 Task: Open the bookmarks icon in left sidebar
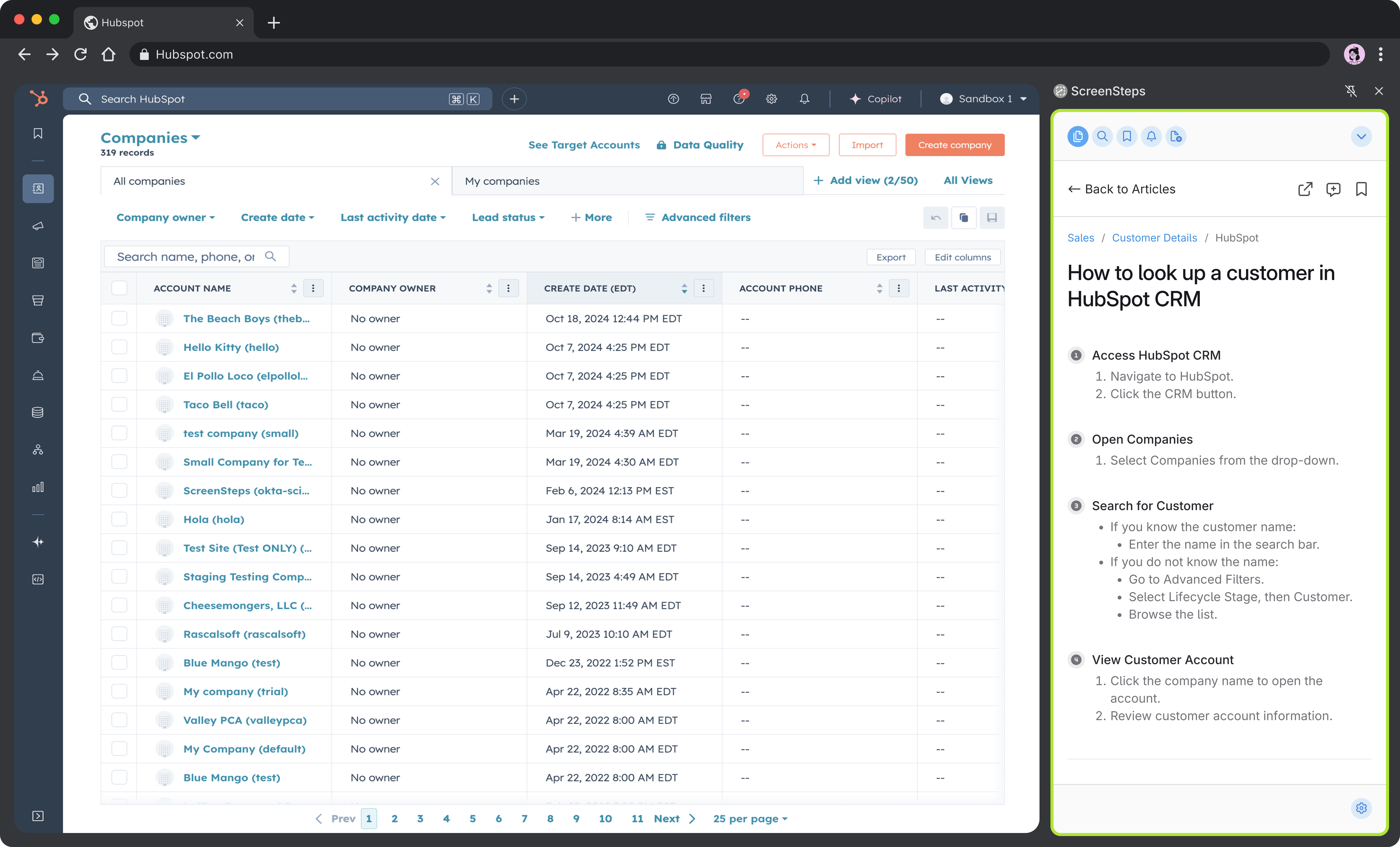pos(38,133)
